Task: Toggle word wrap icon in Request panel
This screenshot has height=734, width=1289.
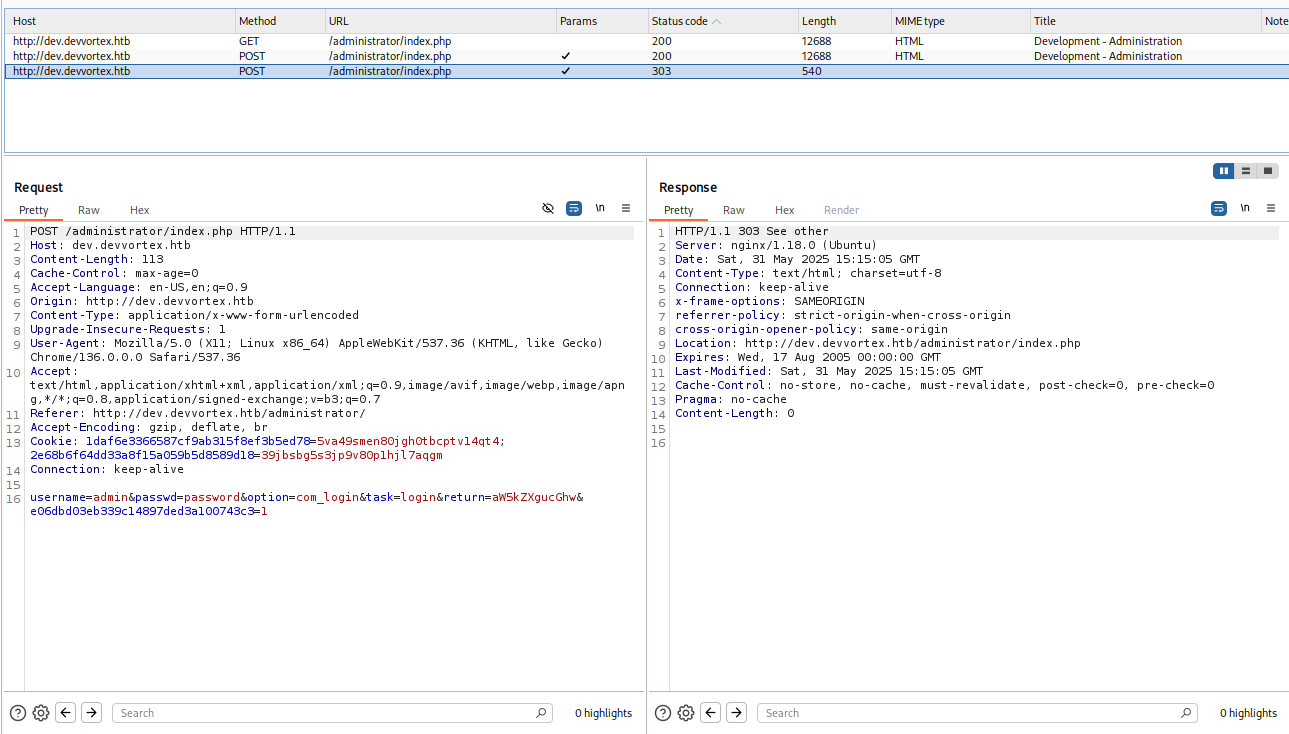Action: 574,208
